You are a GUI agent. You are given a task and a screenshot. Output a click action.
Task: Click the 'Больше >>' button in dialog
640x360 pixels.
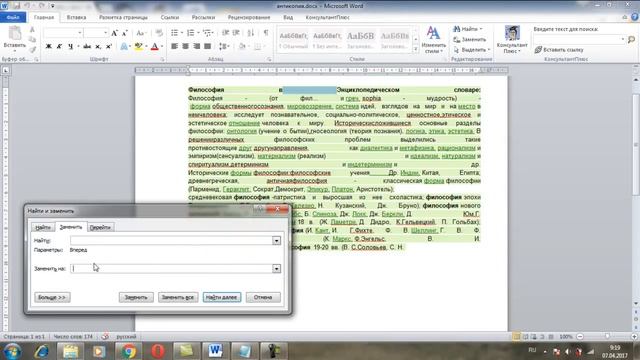click(x=52, y=297)
